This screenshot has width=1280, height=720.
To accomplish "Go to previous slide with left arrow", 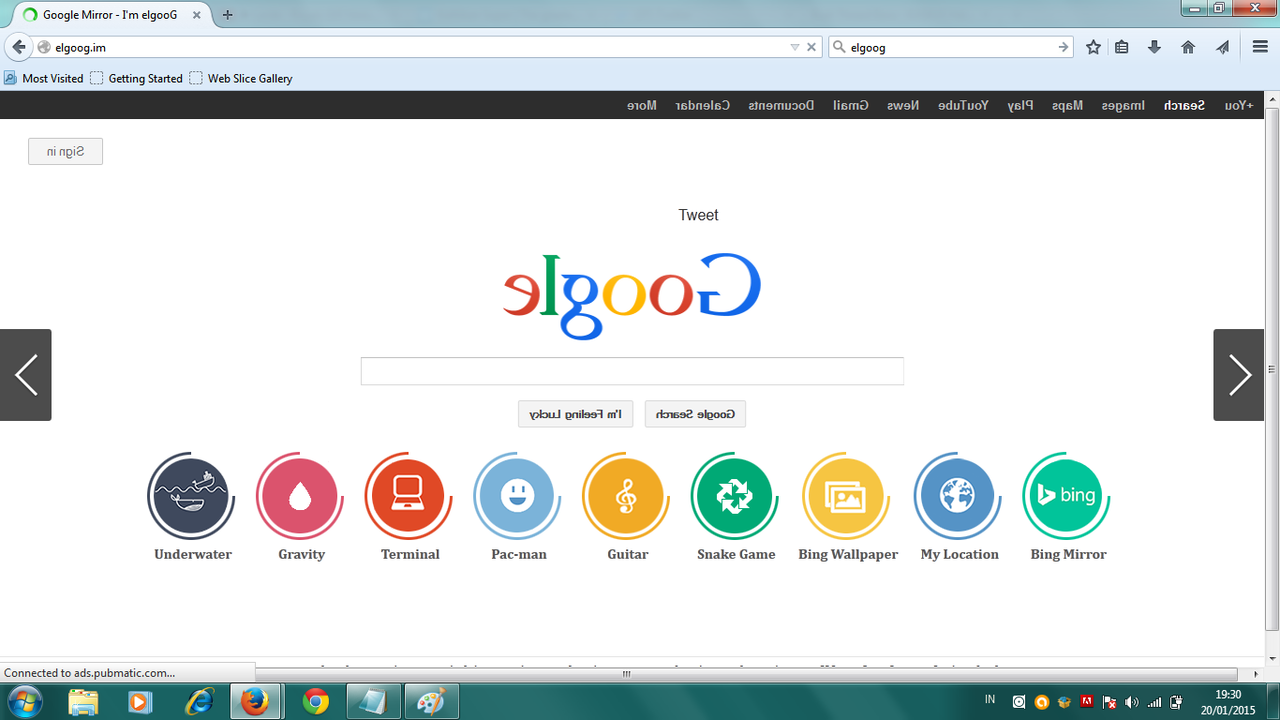I will pos(26,375).
